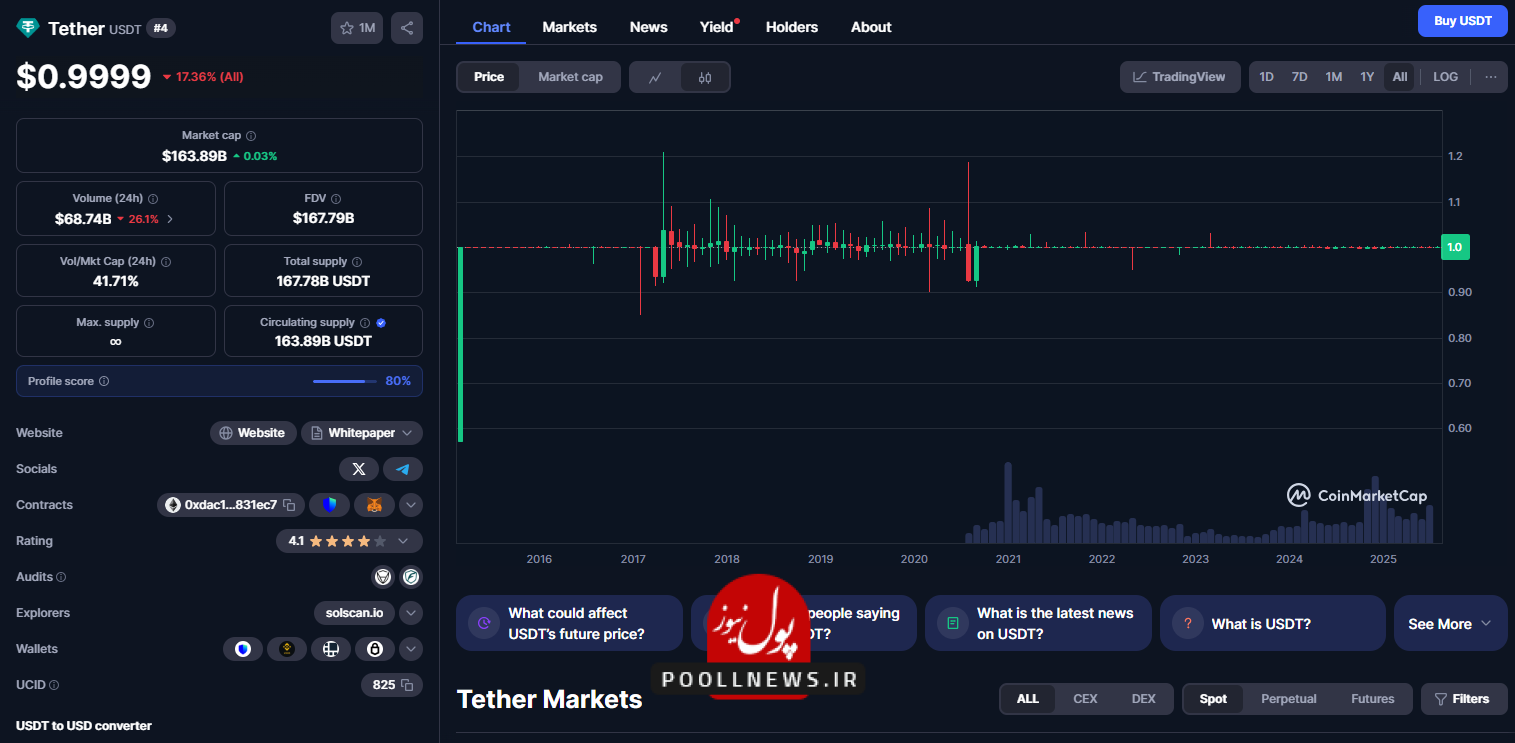Screen dimensions: 1515x743
Task: Click the Total supply info icon
Action: tap(358, 261)
